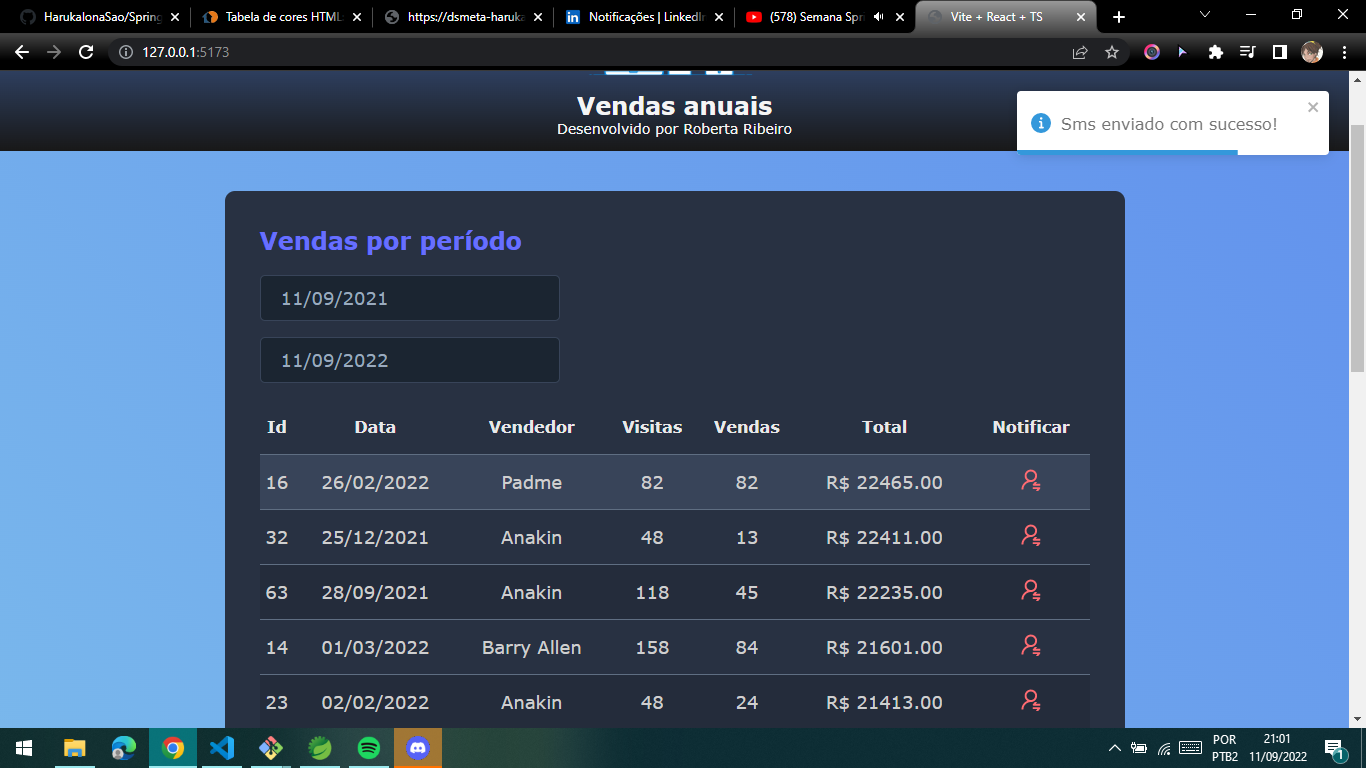Open the browser tab search dropdown

point(1204,15)
